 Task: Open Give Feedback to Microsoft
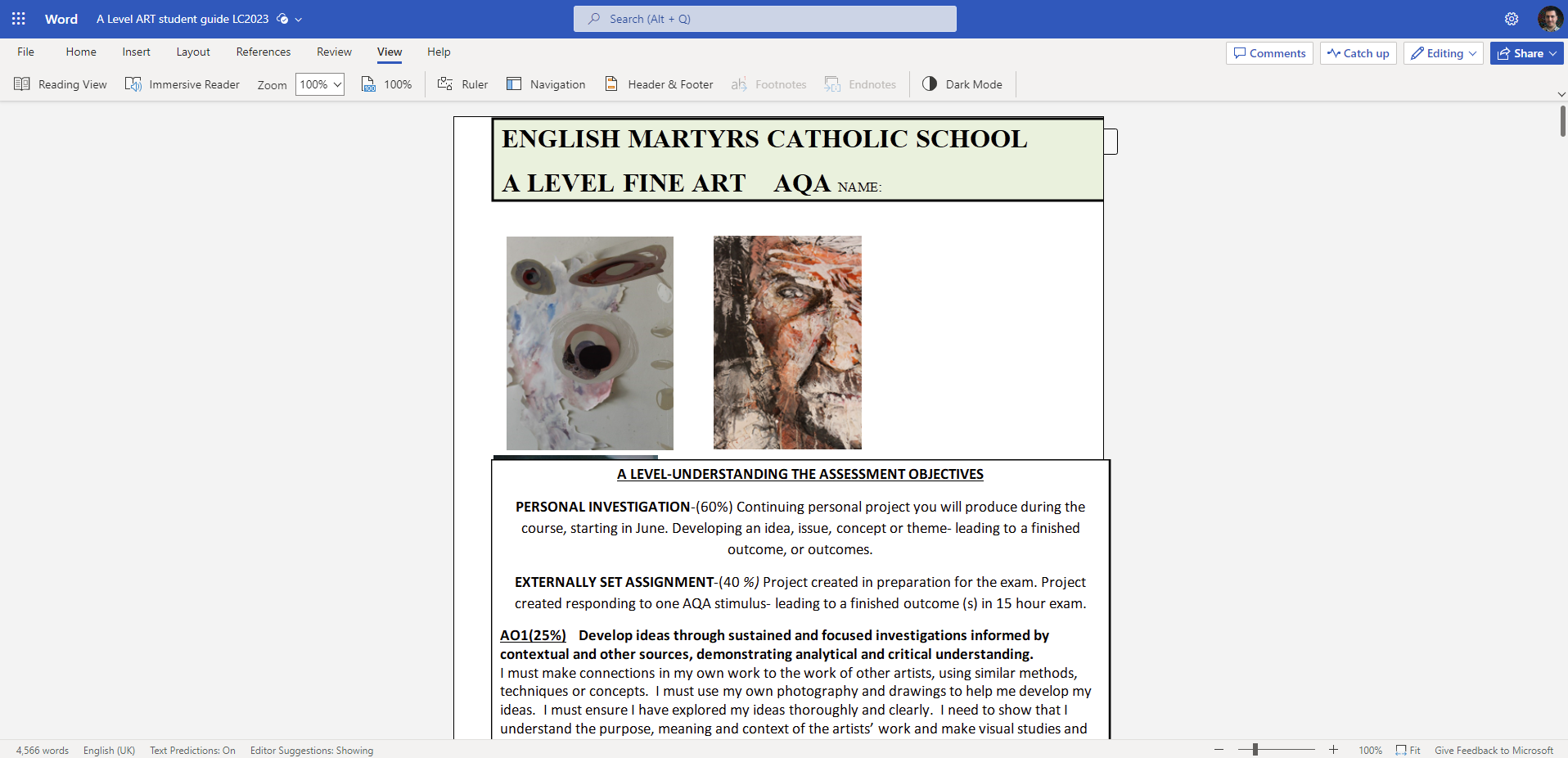(x=1494, y=751)
